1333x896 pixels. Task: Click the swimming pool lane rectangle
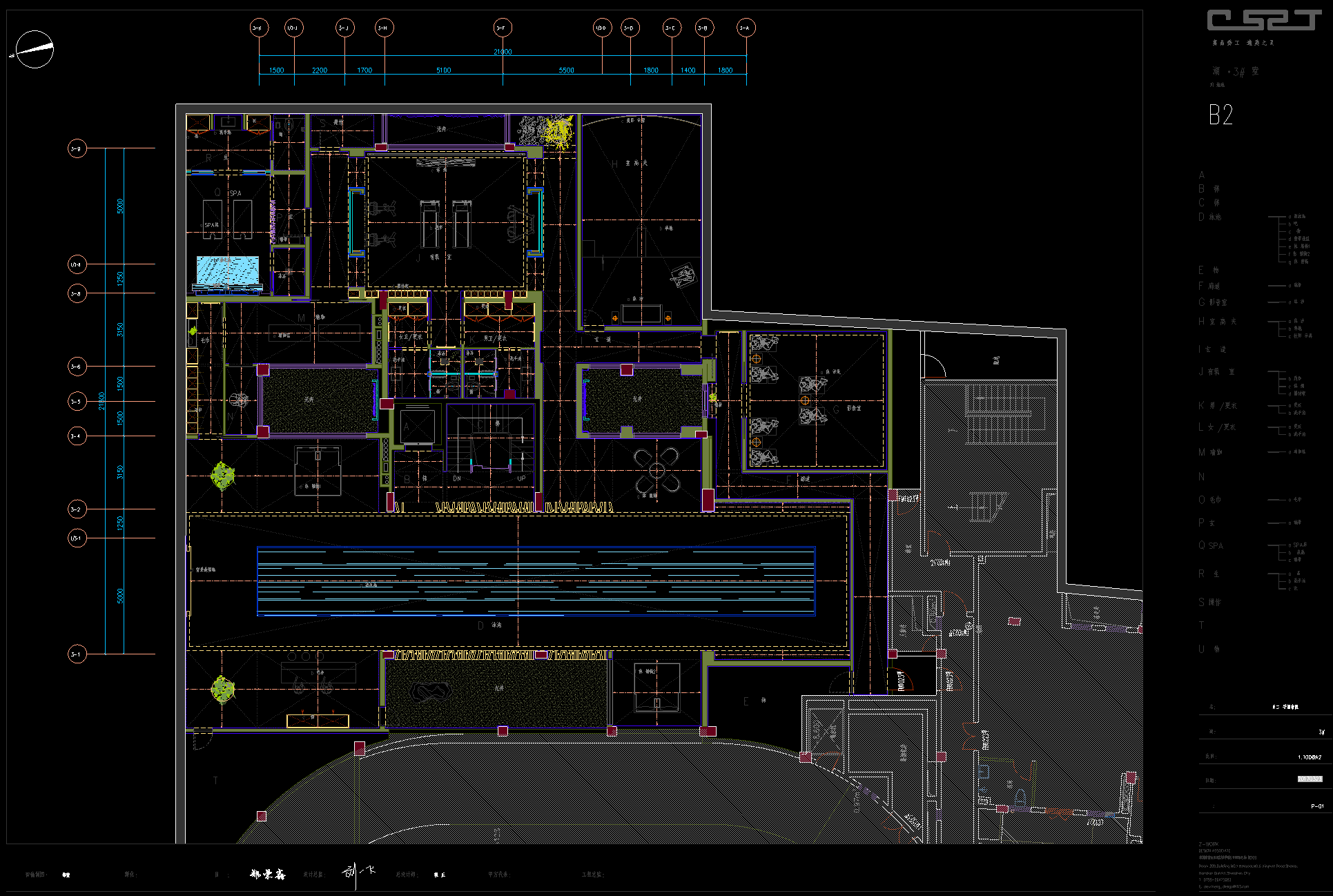pos(536,581)
